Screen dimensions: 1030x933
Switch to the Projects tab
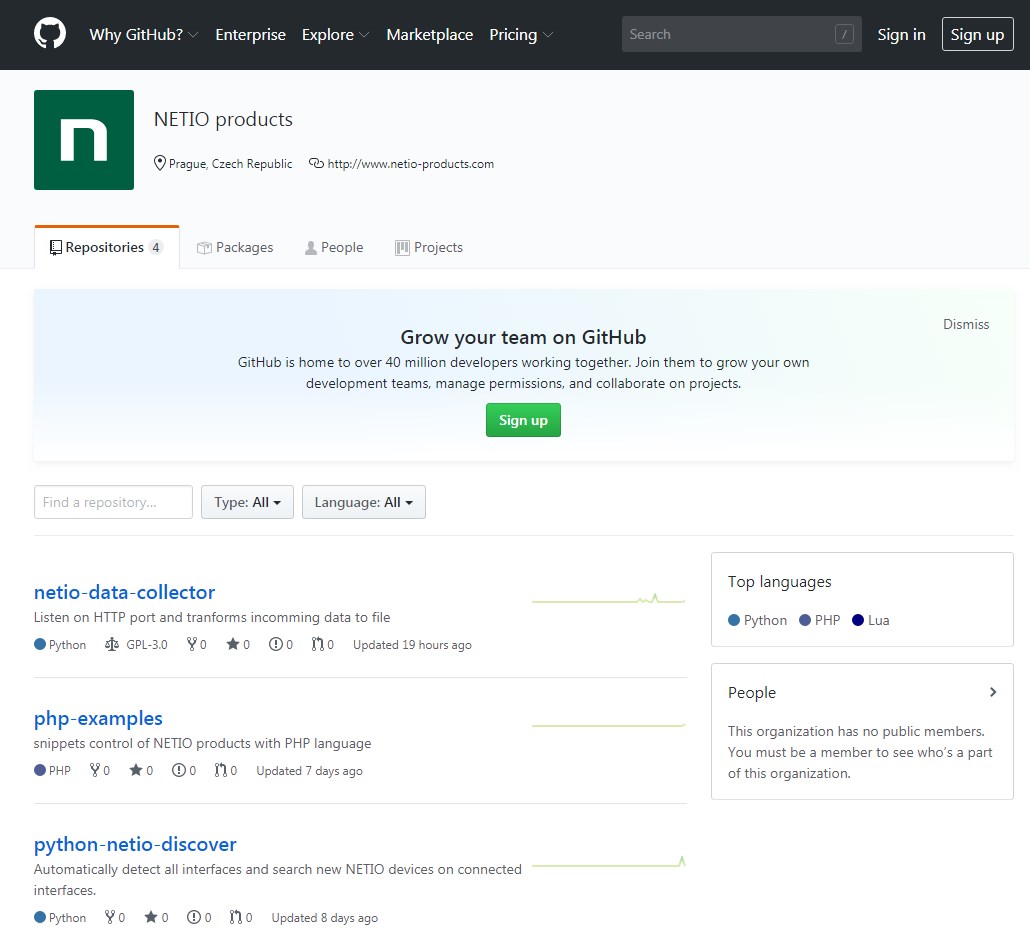click(x=429, y=248)
